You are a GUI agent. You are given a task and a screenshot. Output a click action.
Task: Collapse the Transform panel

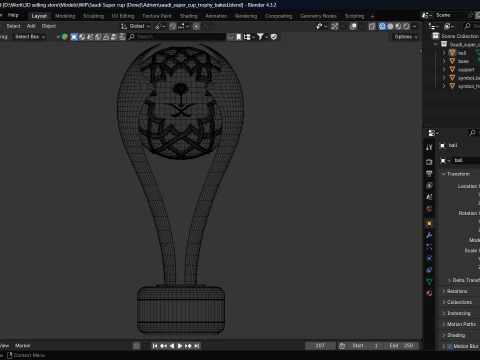point(455,174)
